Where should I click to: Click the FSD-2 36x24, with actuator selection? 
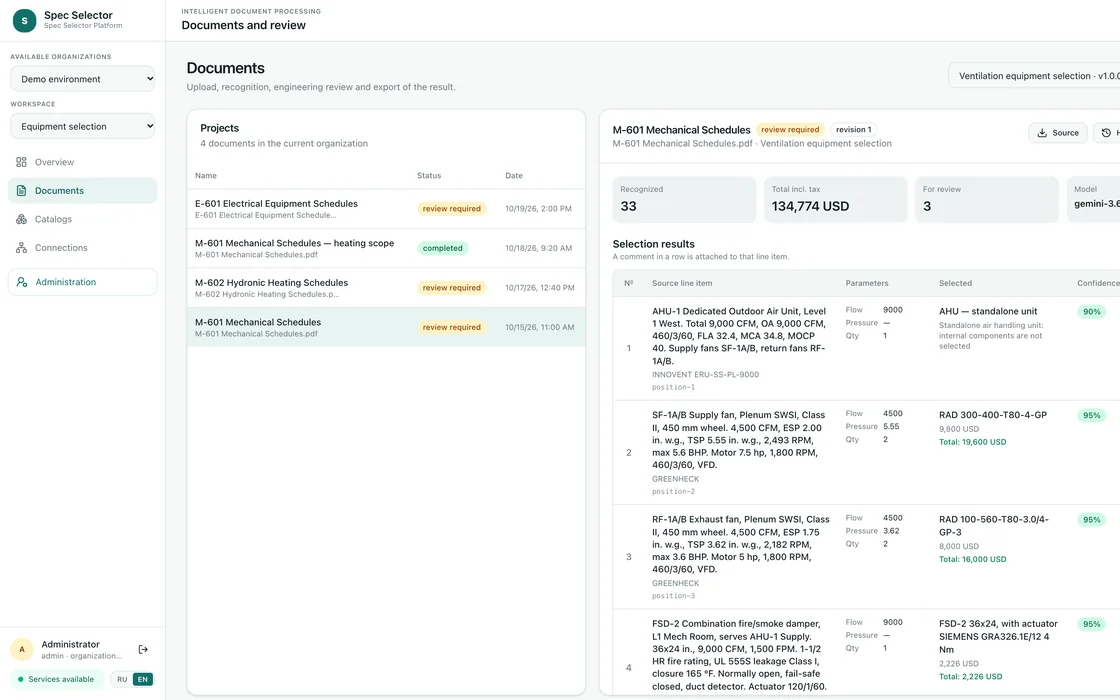(999, 636)
